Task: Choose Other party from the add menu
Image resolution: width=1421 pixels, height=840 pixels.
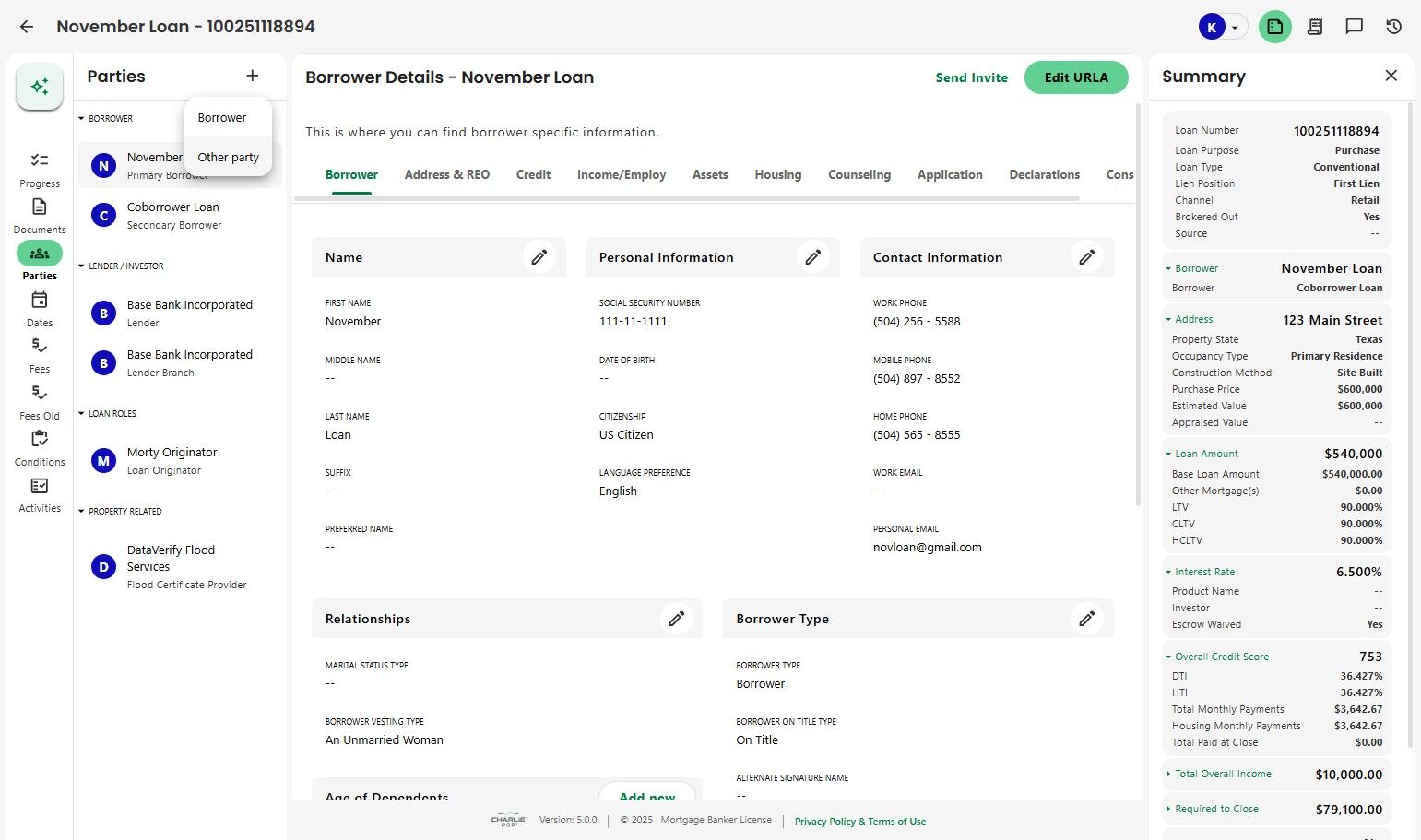Action: point(228,157)
